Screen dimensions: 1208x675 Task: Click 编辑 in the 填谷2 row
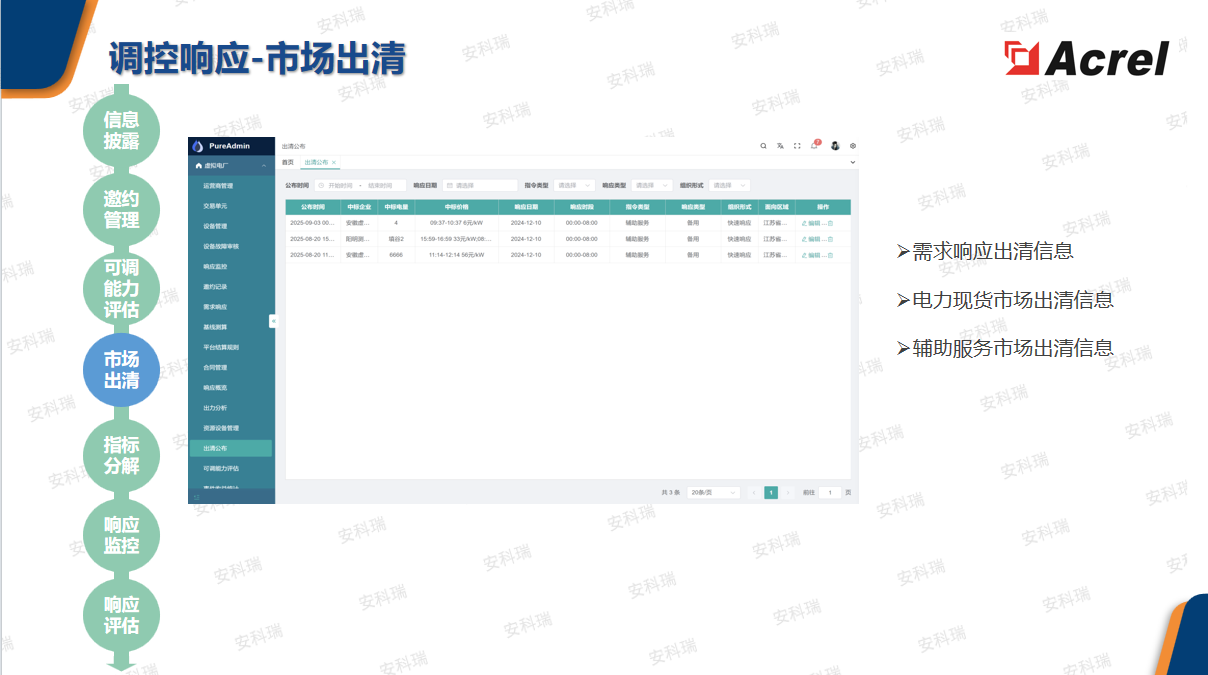pos(811,240)
